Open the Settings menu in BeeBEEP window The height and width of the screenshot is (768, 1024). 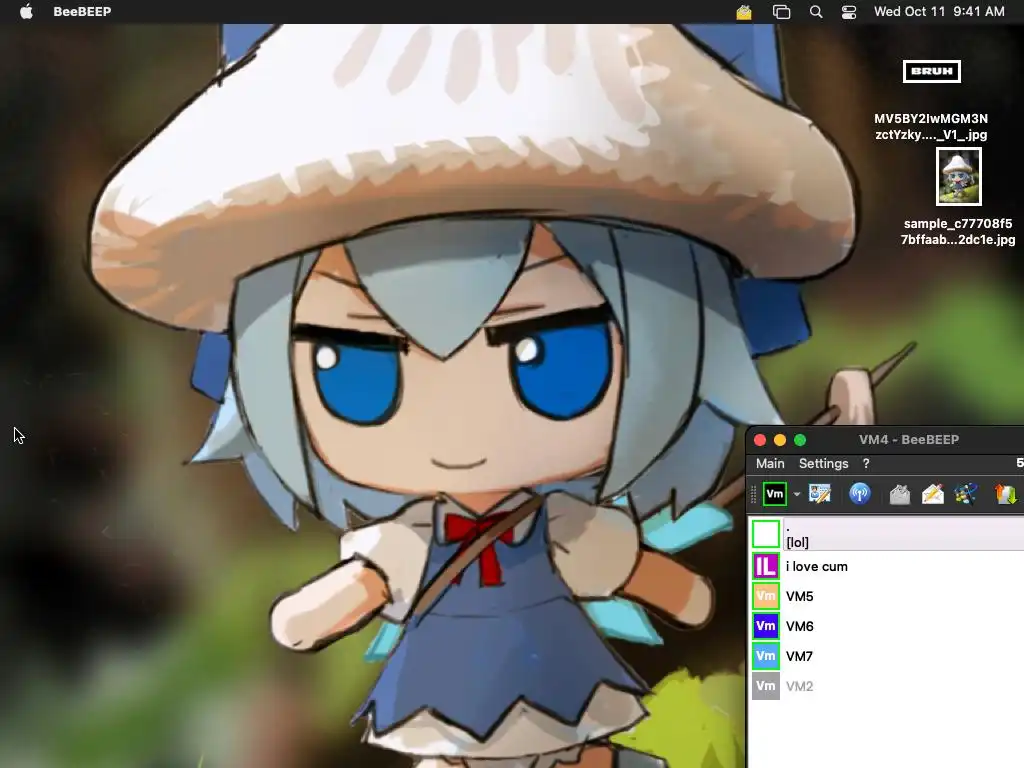(x=824, y=464)
